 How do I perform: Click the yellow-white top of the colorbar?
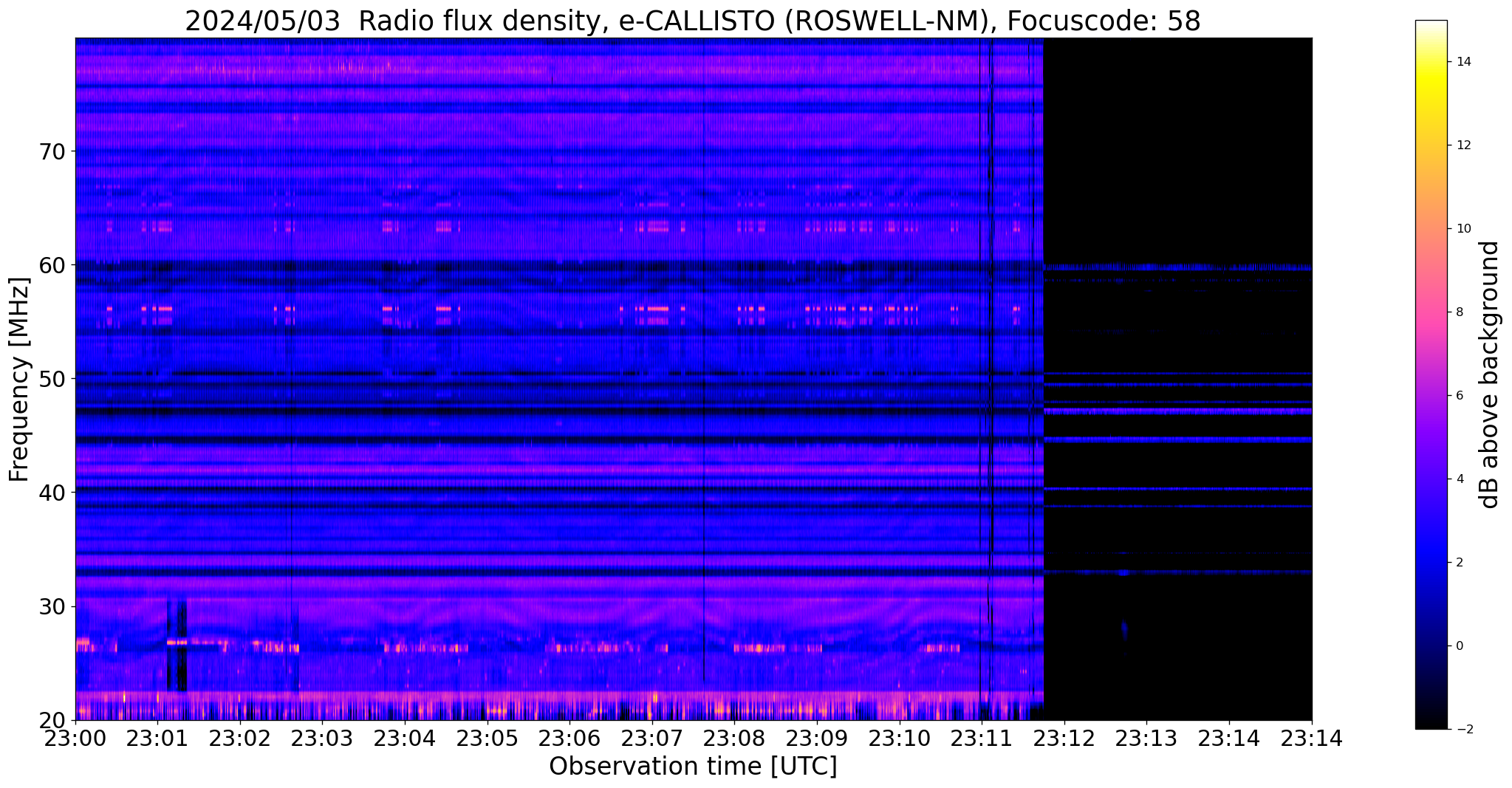coord(1431,37)
